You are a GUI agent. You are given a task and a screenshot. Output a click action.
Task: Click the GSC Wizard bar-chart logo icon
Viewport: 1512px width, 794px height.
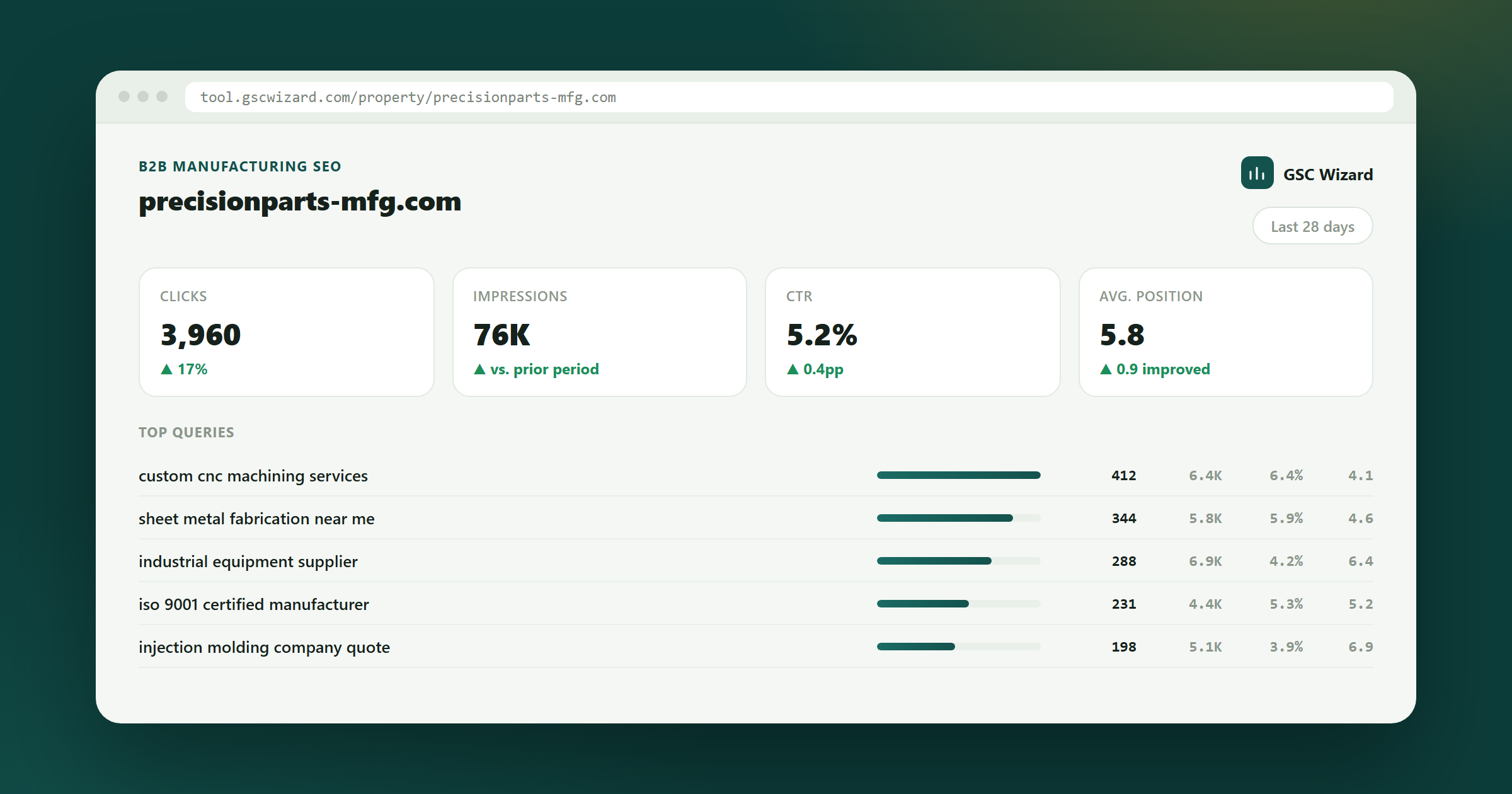click(1257, 173)
